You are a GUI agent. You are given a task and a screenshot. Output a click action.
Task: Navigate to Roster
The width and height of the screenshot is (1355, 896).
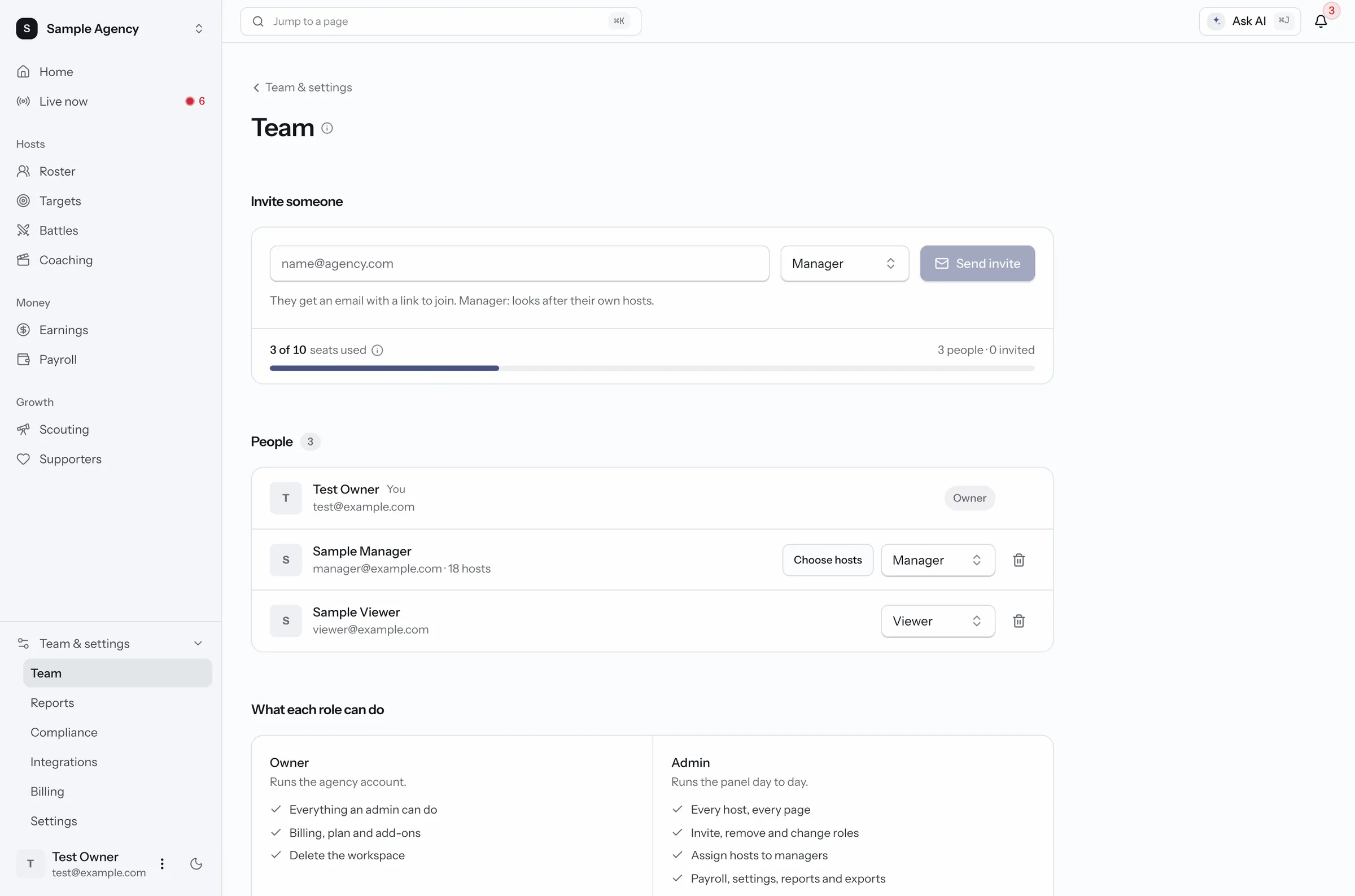111,172
